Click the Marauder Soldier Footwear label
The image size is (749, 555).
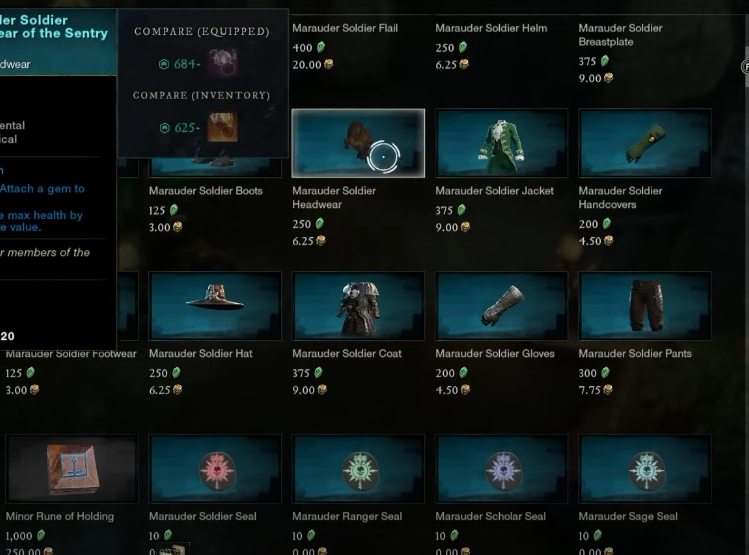click(71, 354)
